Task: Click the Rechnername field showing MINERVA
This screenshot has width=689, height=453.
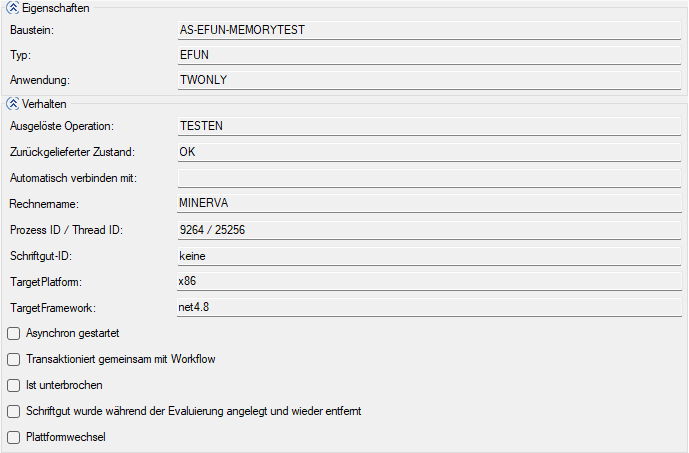Action: click(430, 204)
